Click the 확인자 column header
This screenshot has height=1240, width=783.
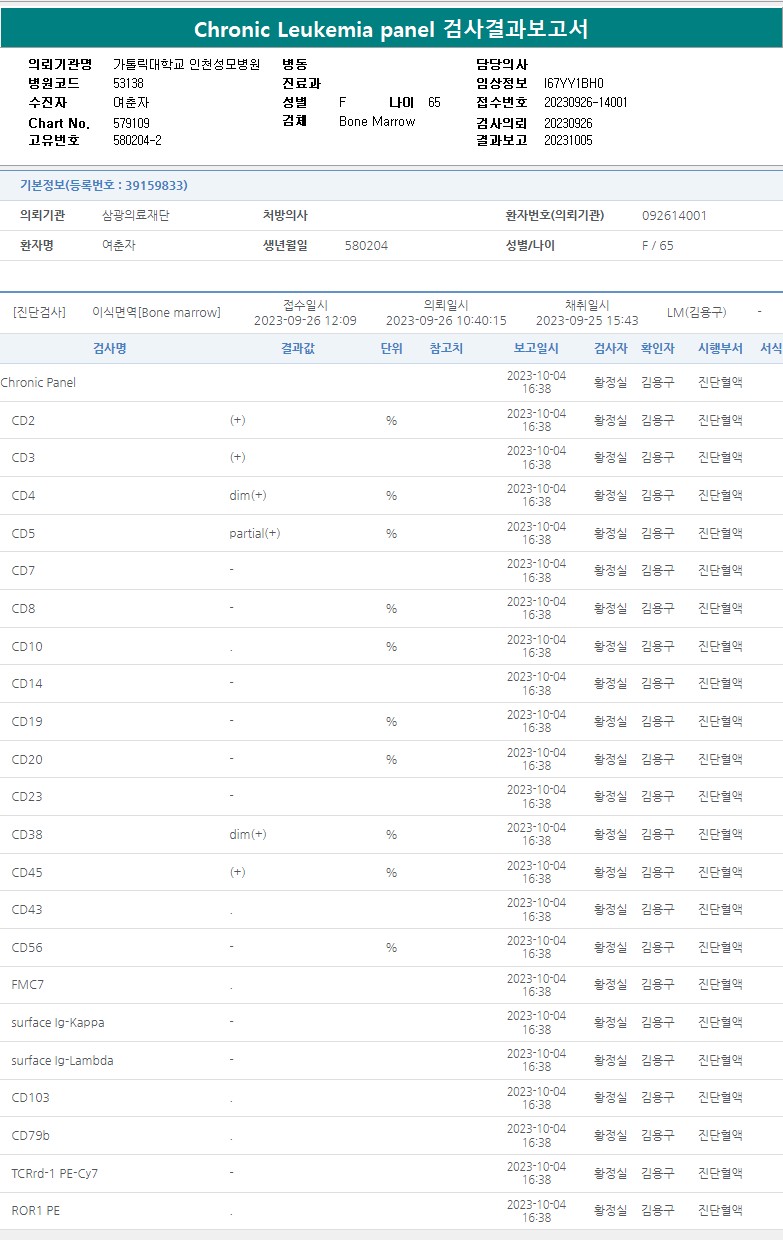point(657,348)
